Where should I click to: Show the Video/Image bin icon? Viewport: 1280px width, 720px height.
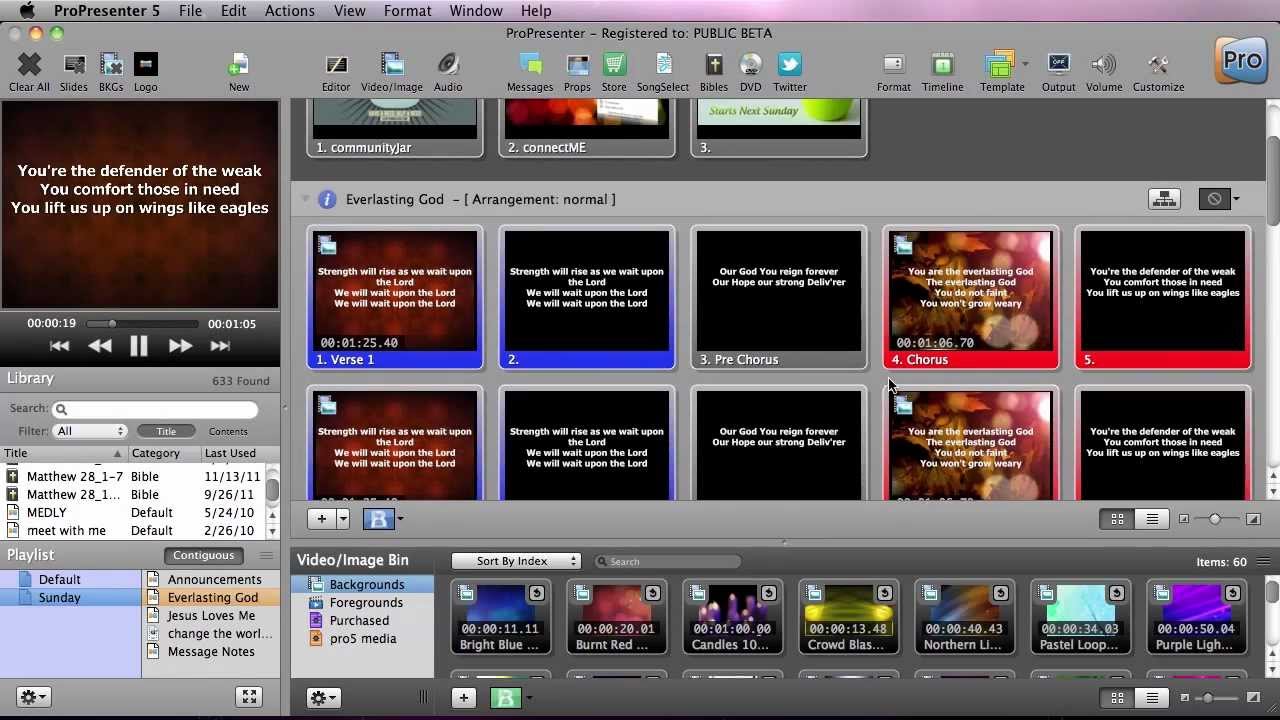tap(392, 66)
